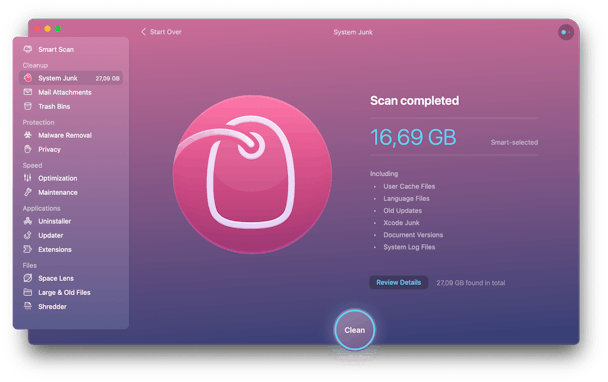
Task: Click the Shredder icon in Files
Action: [x=28, y=306]
